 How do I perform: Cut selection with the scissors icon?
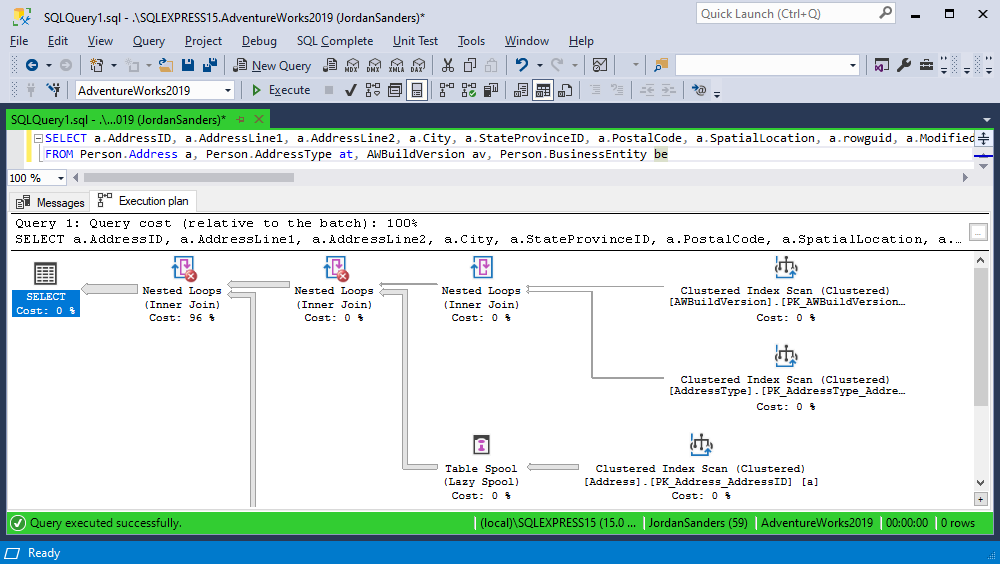click(x=448, y=65)
